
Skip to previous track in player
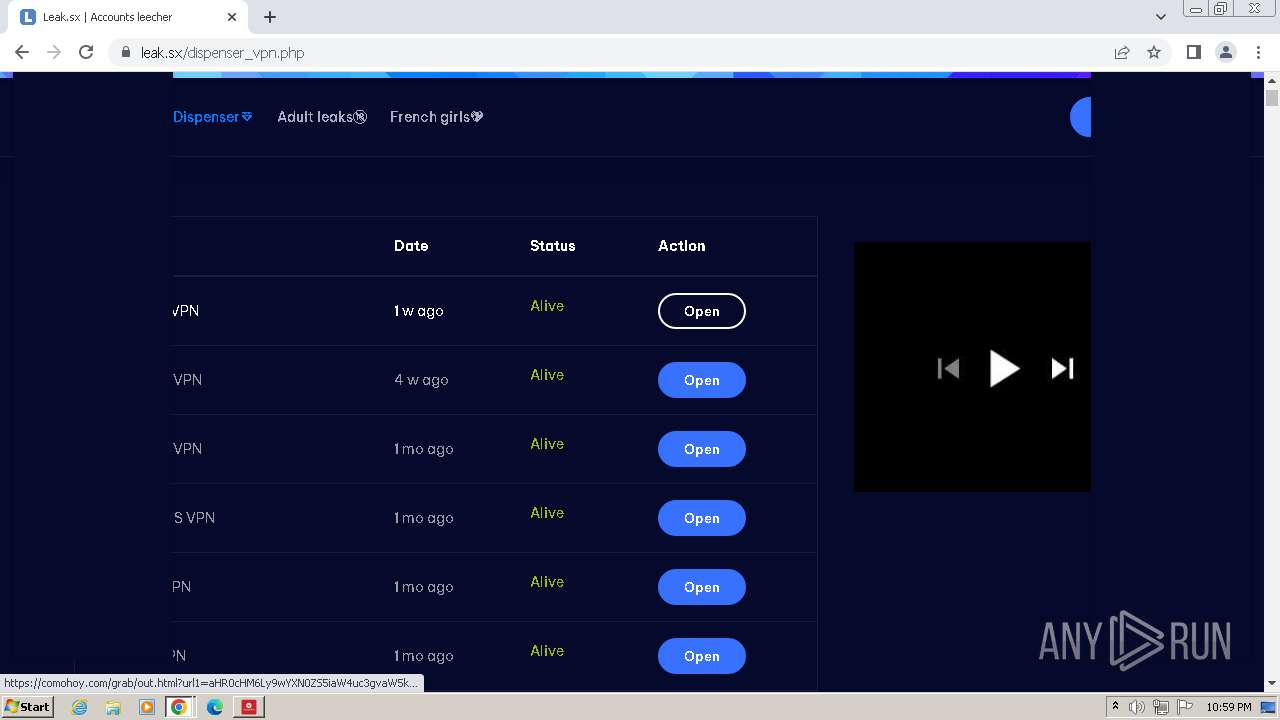tap(948, 368)
